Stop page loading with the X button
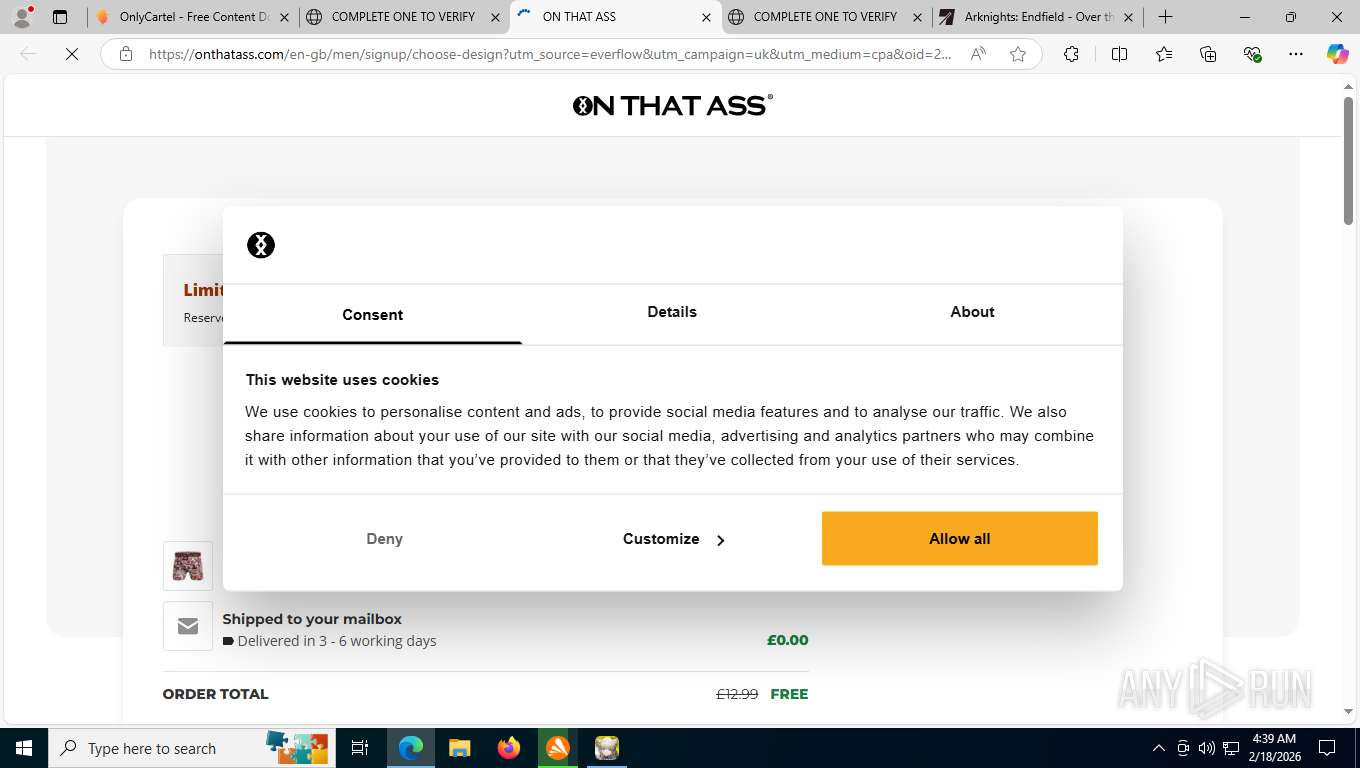The height and width of the screenshot is (768, 1360). point(72,54)
